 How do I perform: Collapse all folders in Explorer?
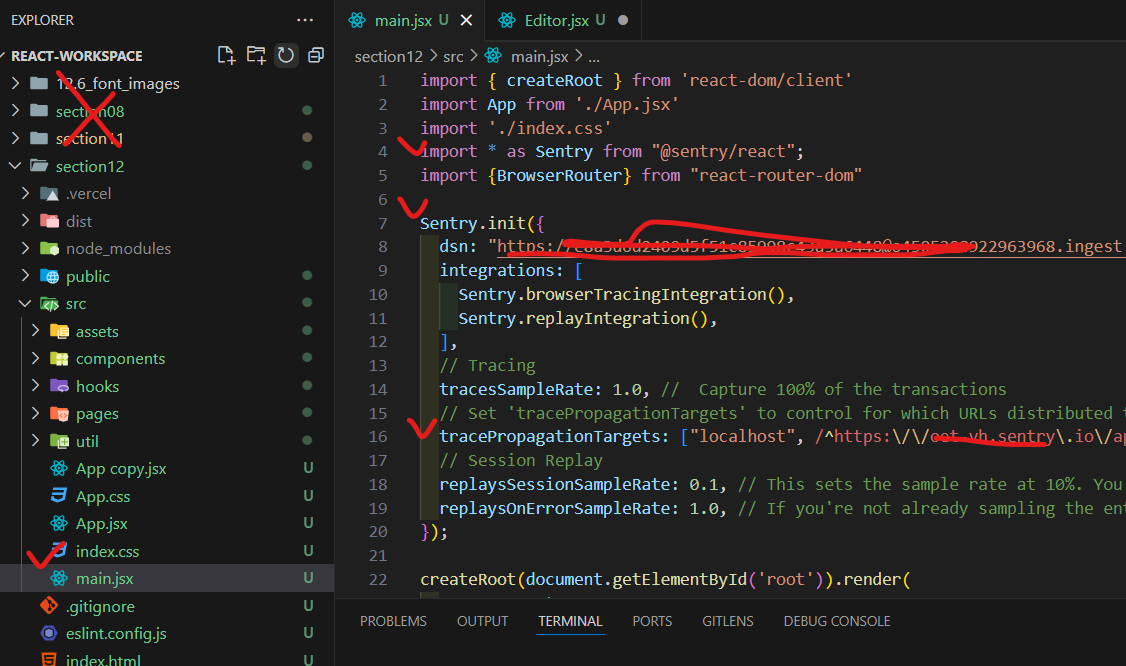316,55
